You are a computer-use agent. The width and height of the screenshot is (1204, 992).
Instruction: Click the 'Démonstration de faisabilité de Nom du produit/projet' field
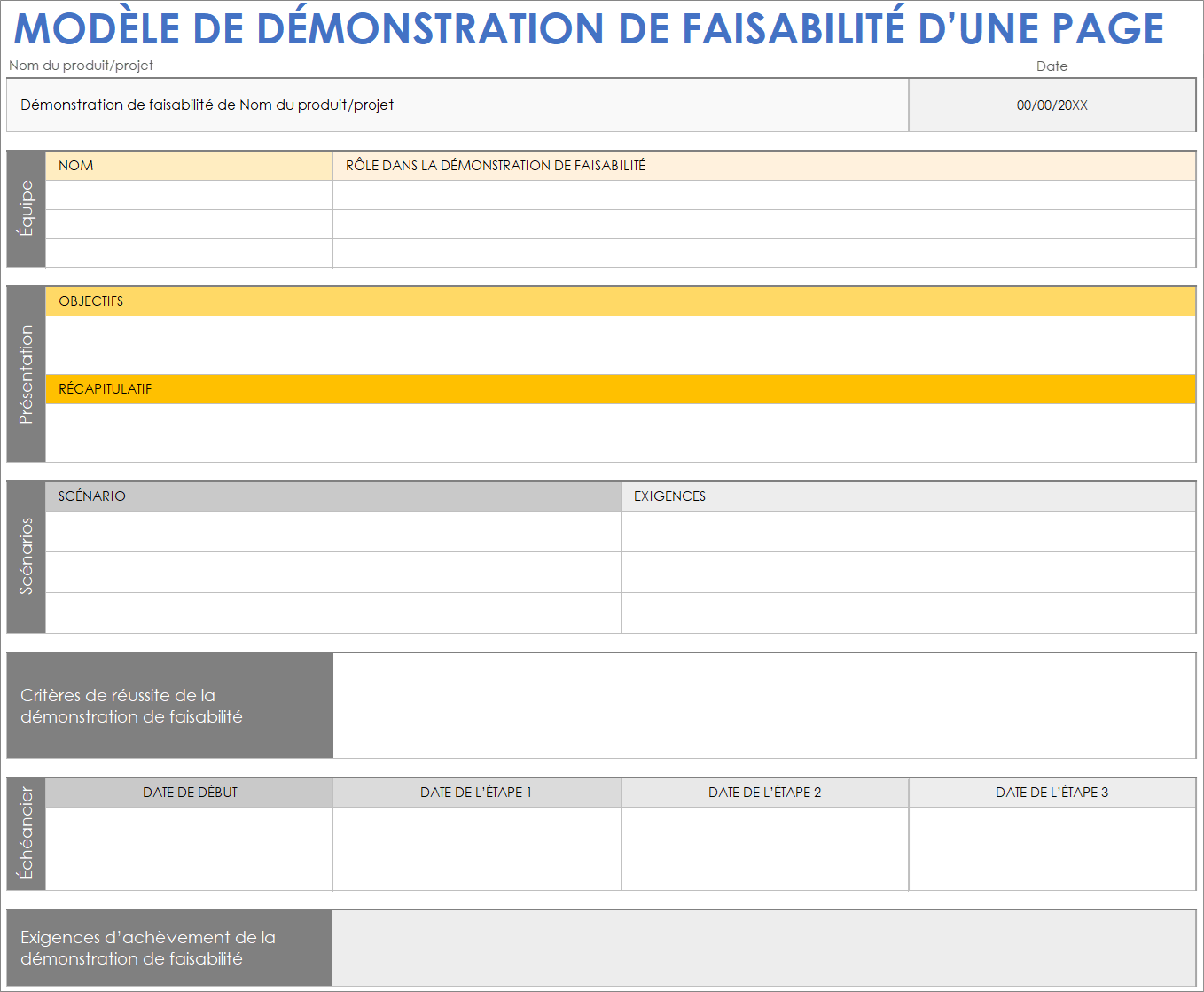457,105
